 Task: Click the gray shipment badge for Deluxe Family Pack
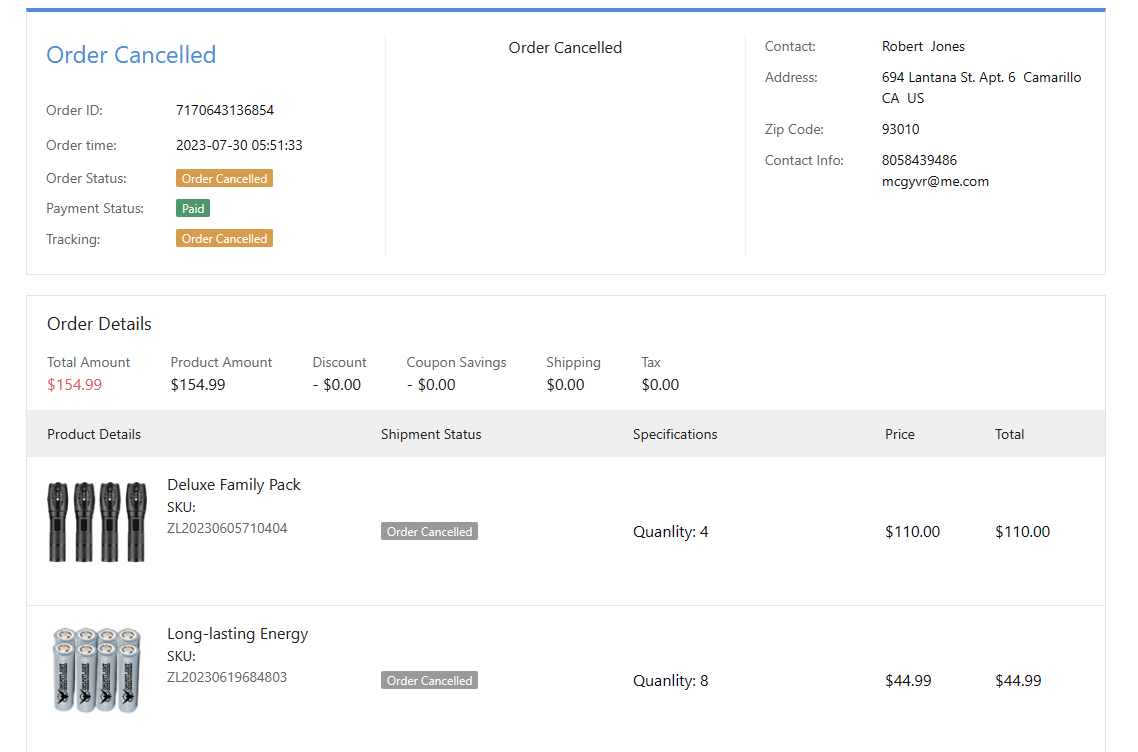(429, 532)
